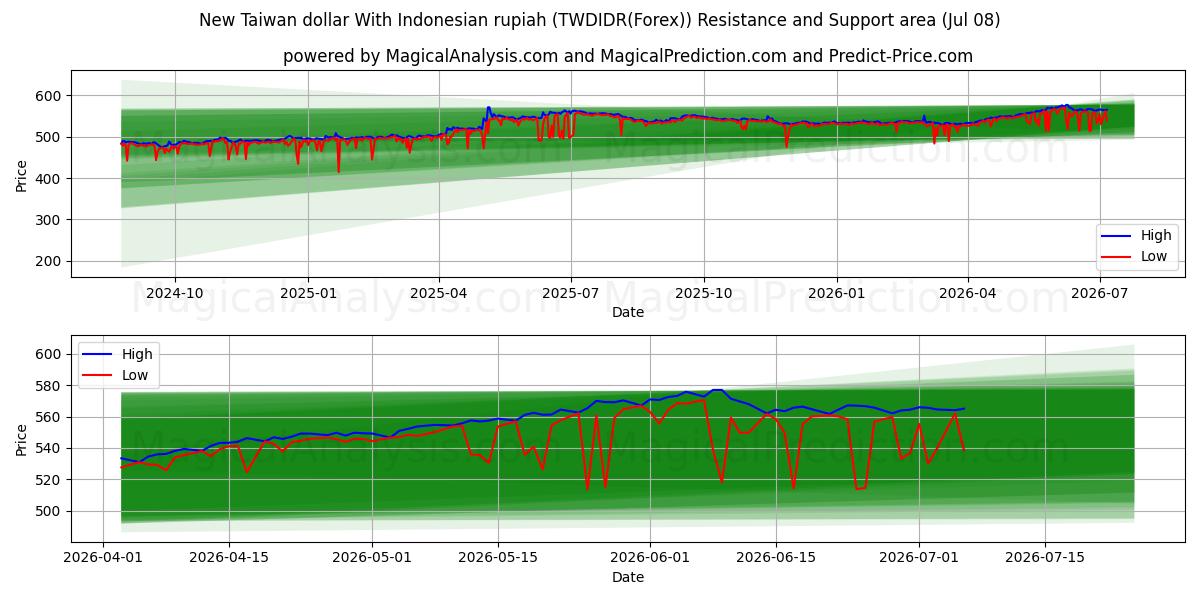Click the bottom chart 'Date' axis label
The image size is (1200, 600).
coord(628,577)
